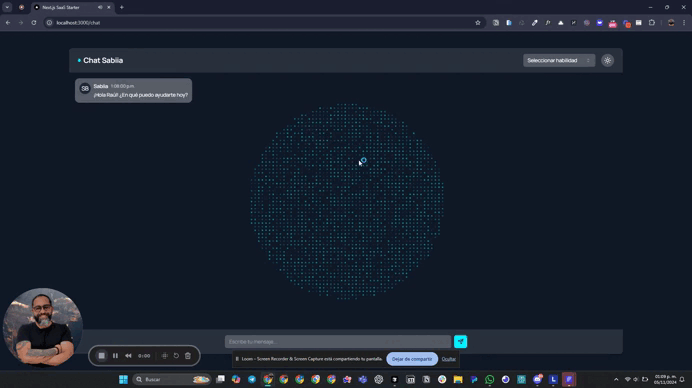The height and width of the screenshot is (388, 692).
Task: Expand the tab search chevron
Action: point(8,8)
